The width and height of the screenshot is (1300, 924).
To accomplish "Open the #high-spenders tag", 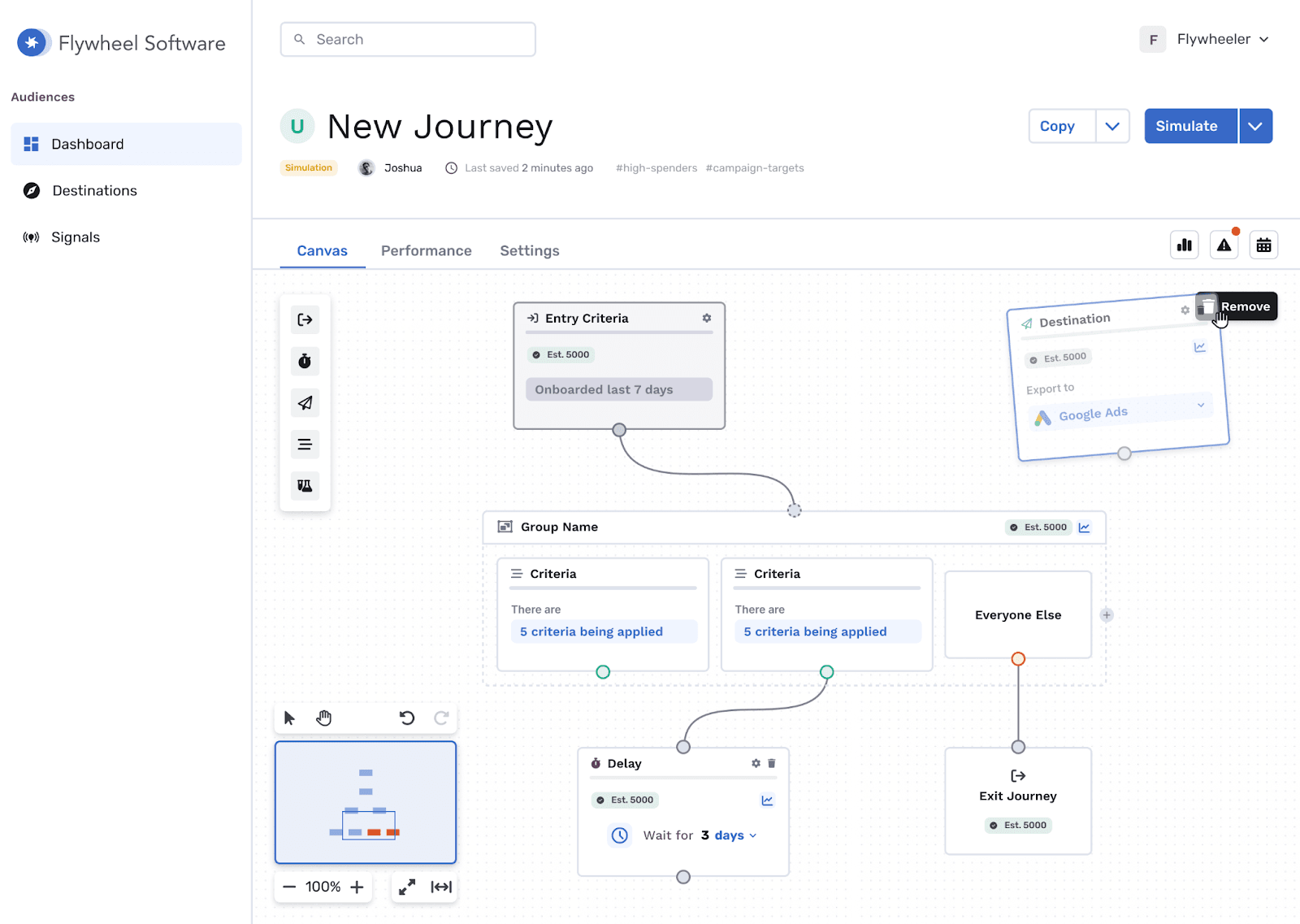I will [656, 168].
